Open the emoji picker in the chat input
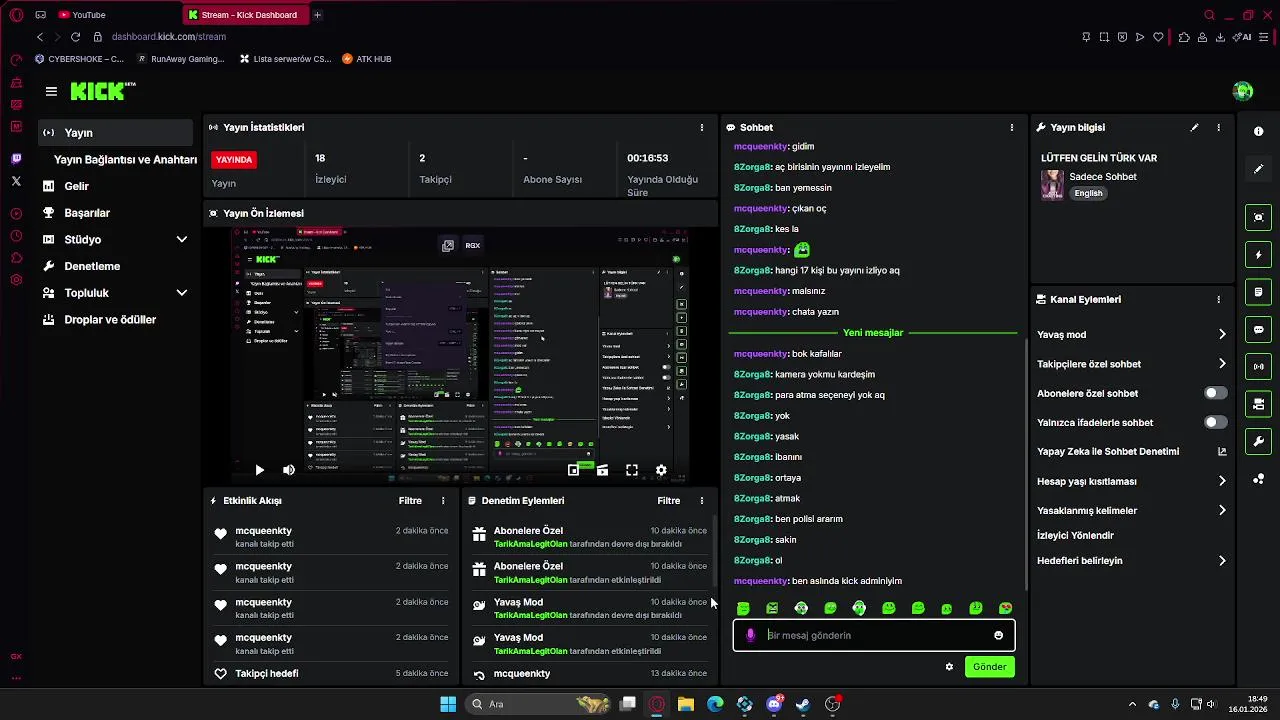 coord(998,635)
